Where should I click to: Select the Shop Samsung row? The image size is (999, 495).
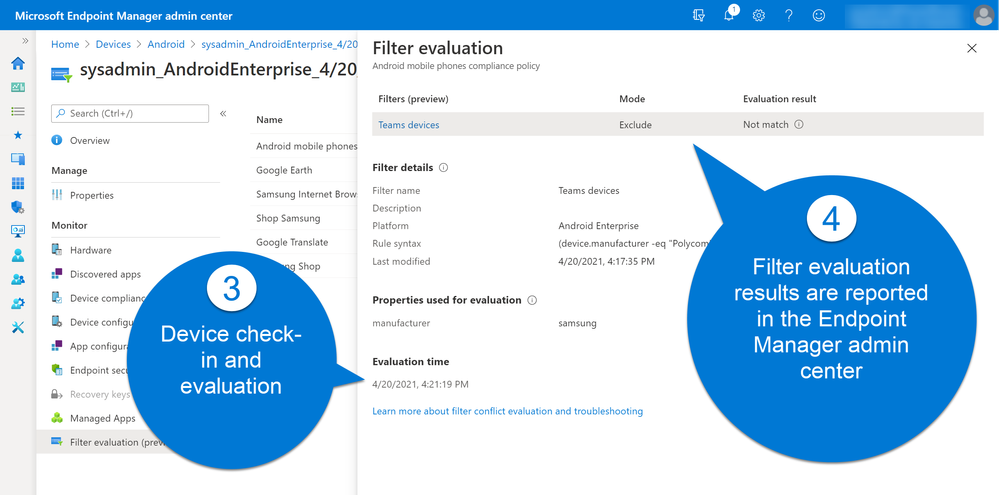pyautogui.click(x=288, y=219)
